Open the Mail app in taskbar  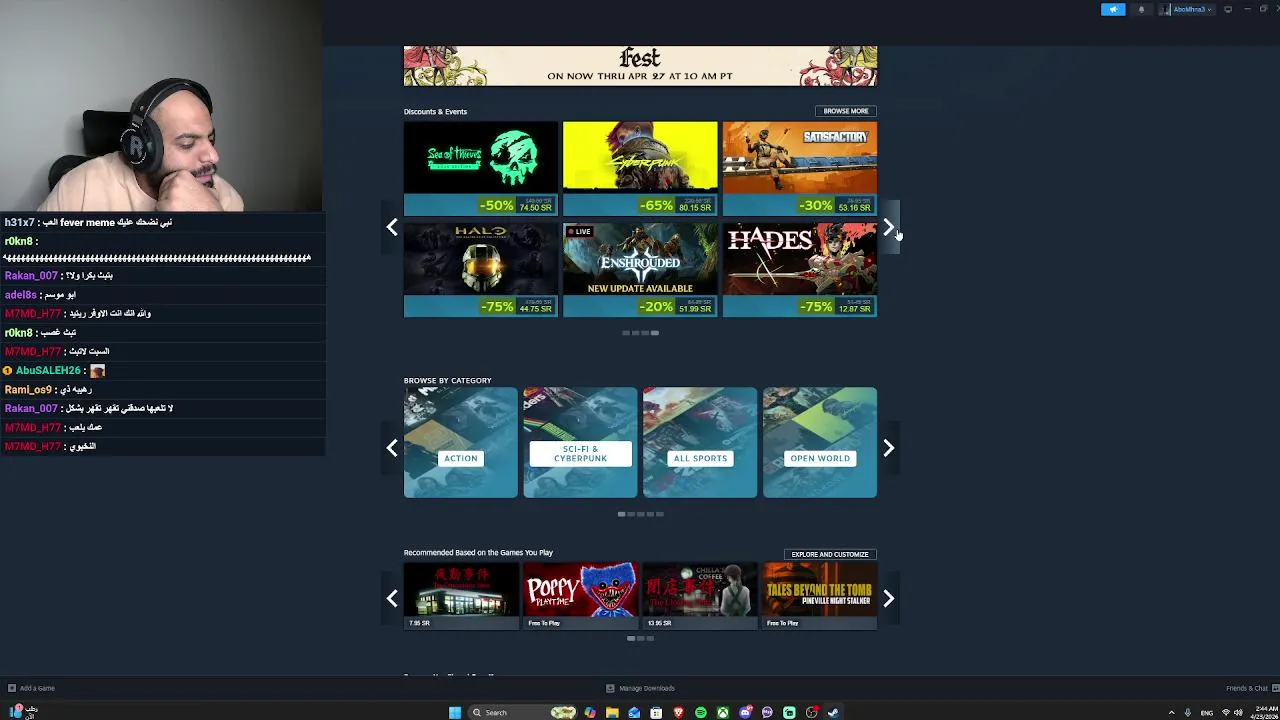click(x=634, y=712)
